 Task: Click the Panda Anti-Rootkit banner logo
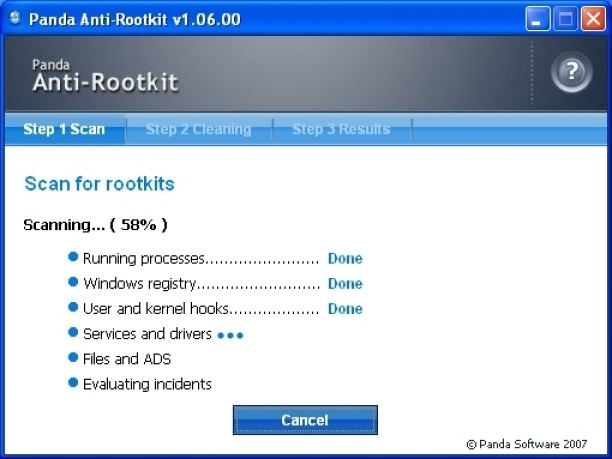coord(105,76)
